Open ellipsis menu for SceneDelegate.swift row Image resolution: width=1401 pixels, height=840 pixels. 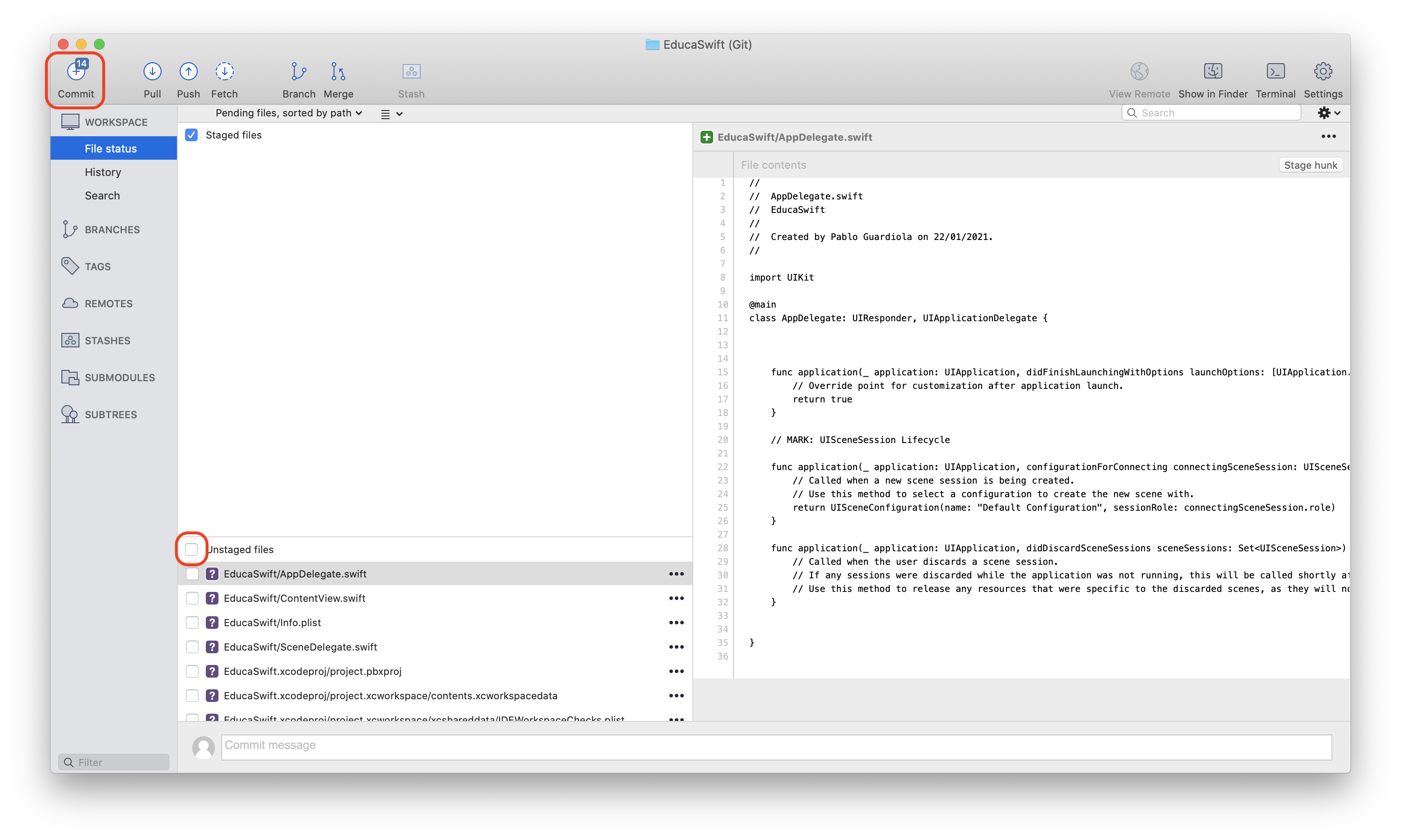click(x=676, y=646)
